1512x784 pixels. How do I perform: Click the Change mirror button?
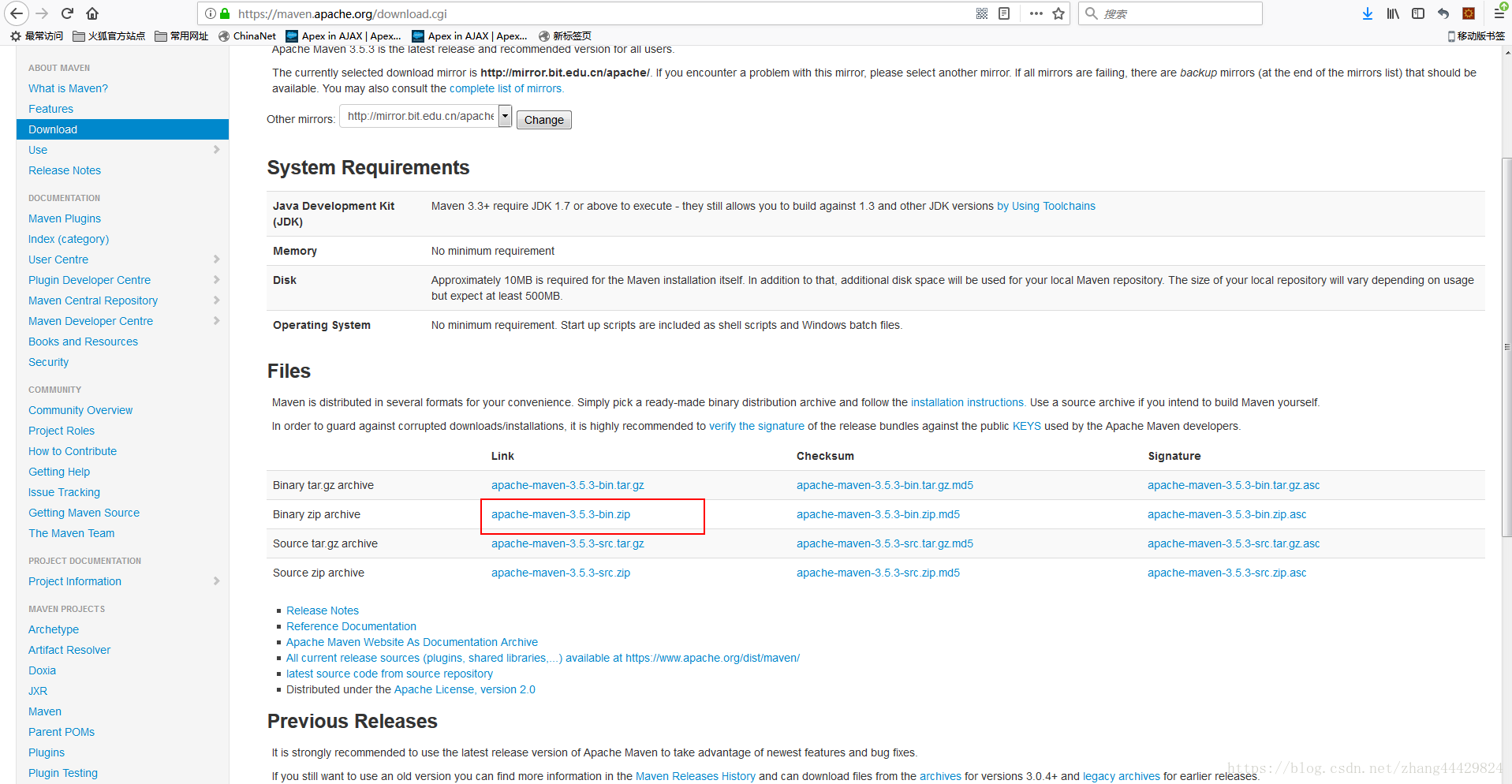544,120
